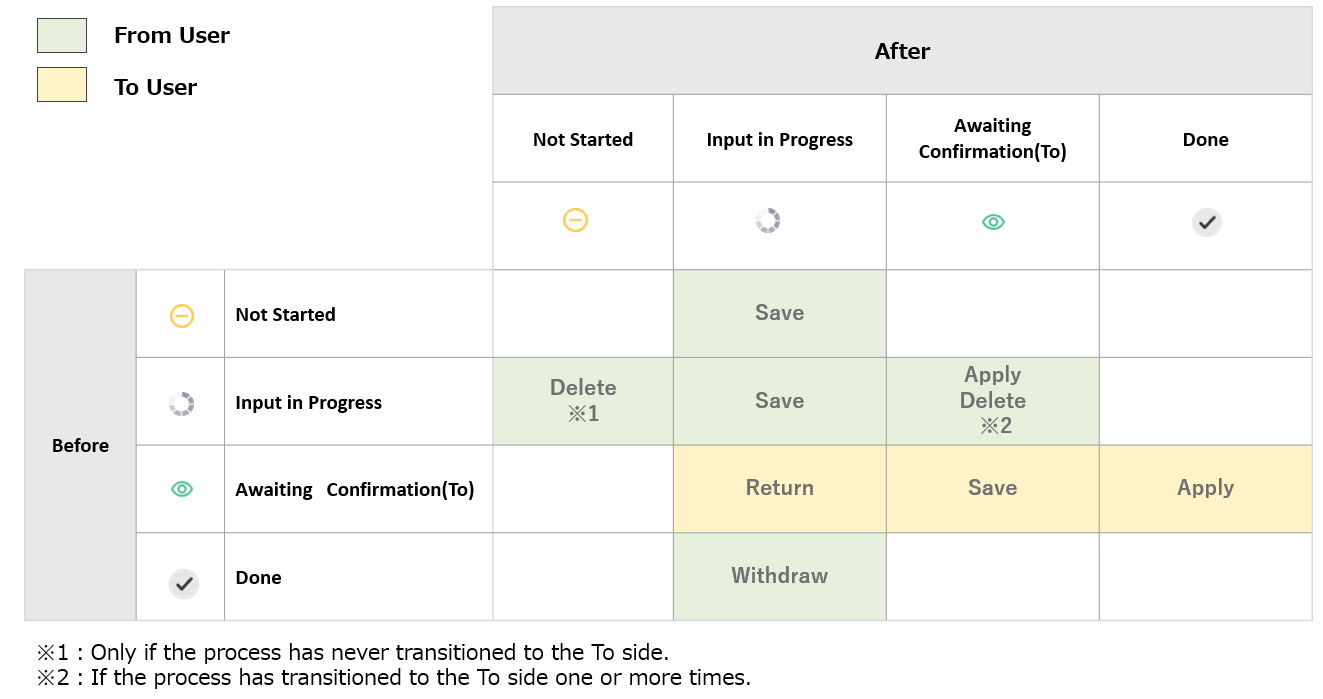
Task: Click the Save cell in Not Started row
Action: point(780,313)
